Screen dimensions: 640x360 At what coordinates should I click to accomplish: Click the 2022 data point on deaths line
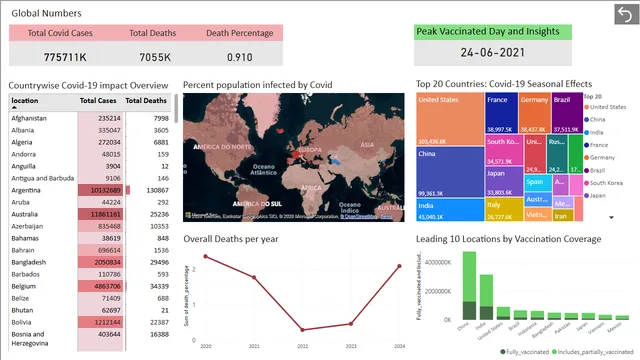(302, 330)
